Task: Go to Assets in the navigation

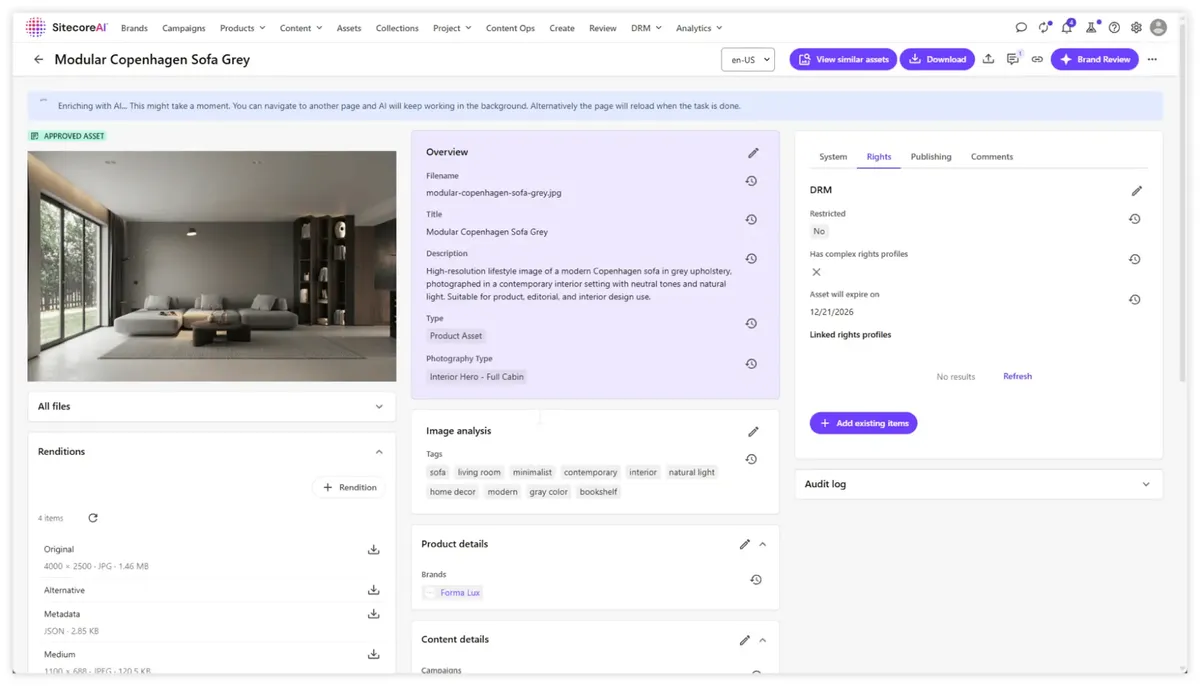Action: 349,28
